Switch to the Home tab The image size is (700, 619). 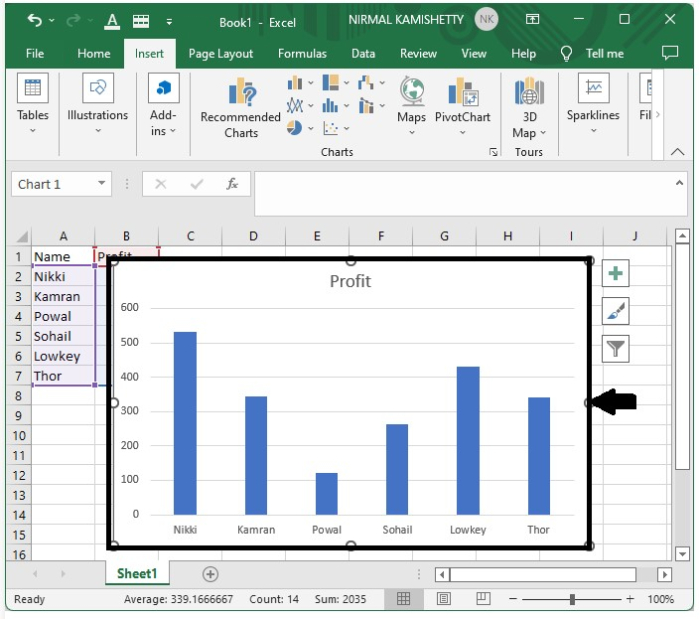click(x=94, y=54)
